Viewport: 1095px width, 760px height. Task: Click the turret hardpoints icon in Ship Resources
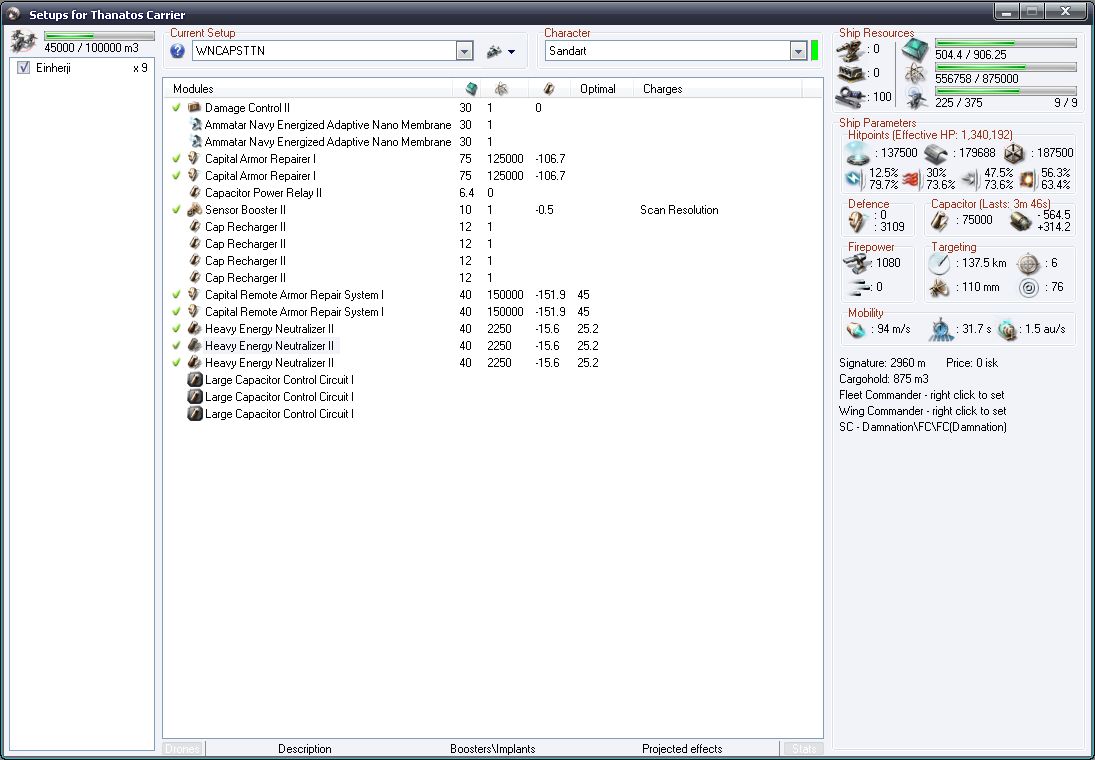coord(850,50)
